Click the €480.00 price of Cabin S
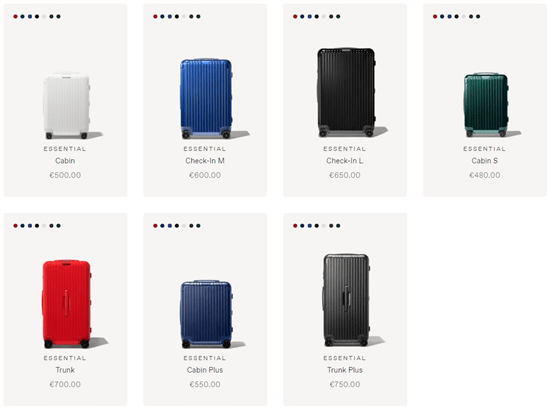This screenshot has height=411, width=552. coord(484,175)
